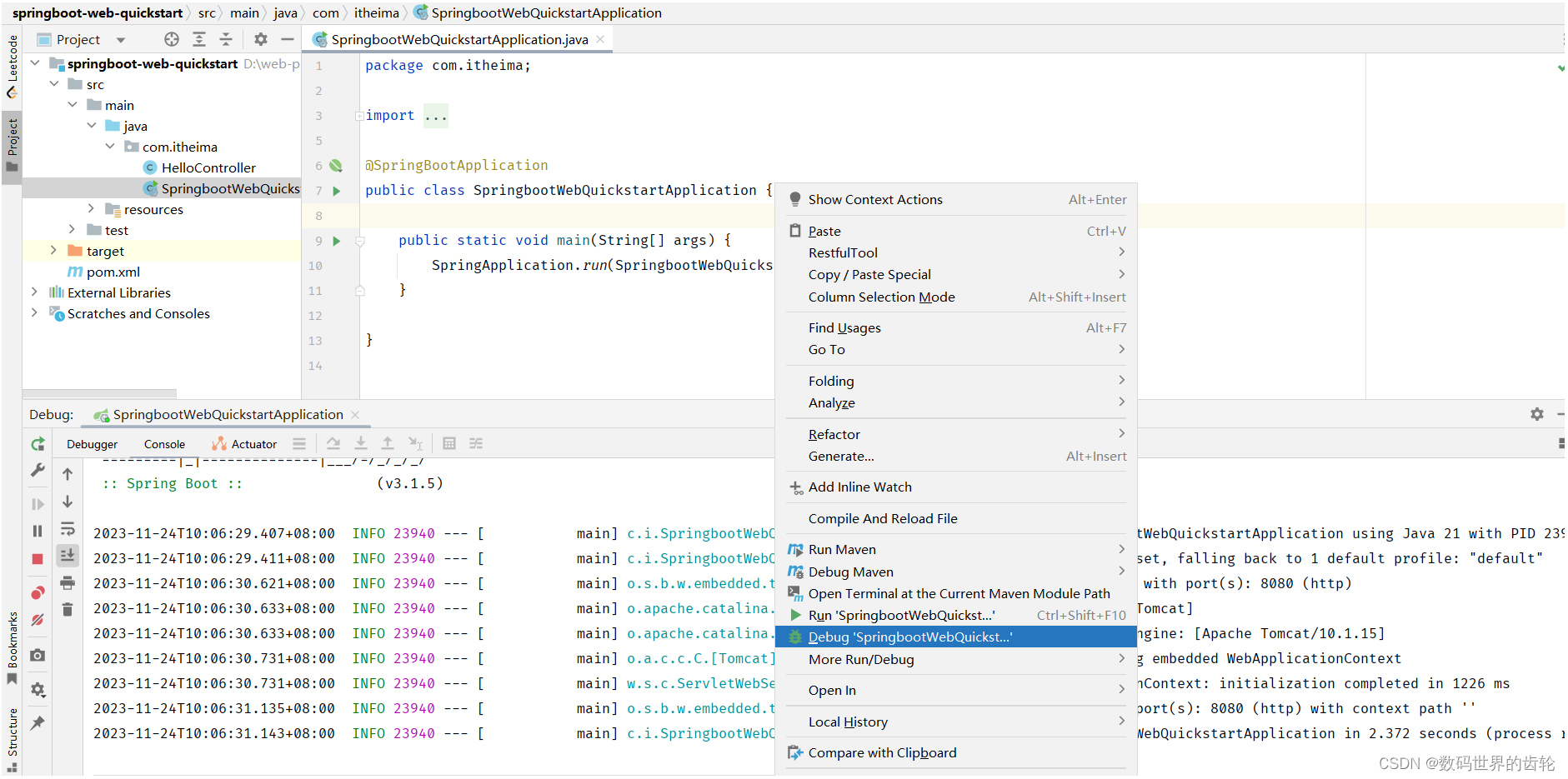Collapse the springboot-web-quickstart root node
Viewport: 1568px width, 779px height.
pyautogui.click(x=34, y=62)
